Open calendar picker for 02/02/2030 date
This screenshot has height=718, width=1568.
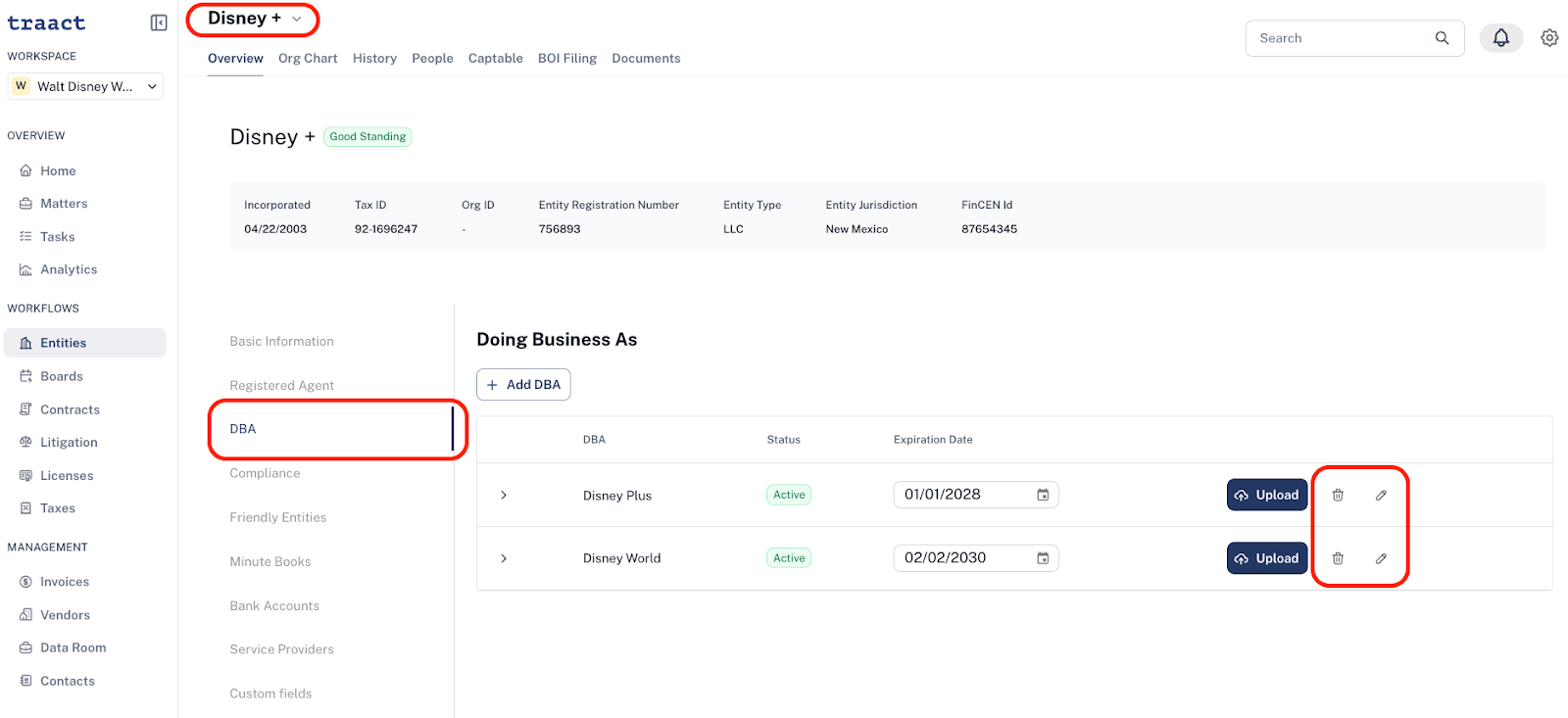pos(1043,558)
